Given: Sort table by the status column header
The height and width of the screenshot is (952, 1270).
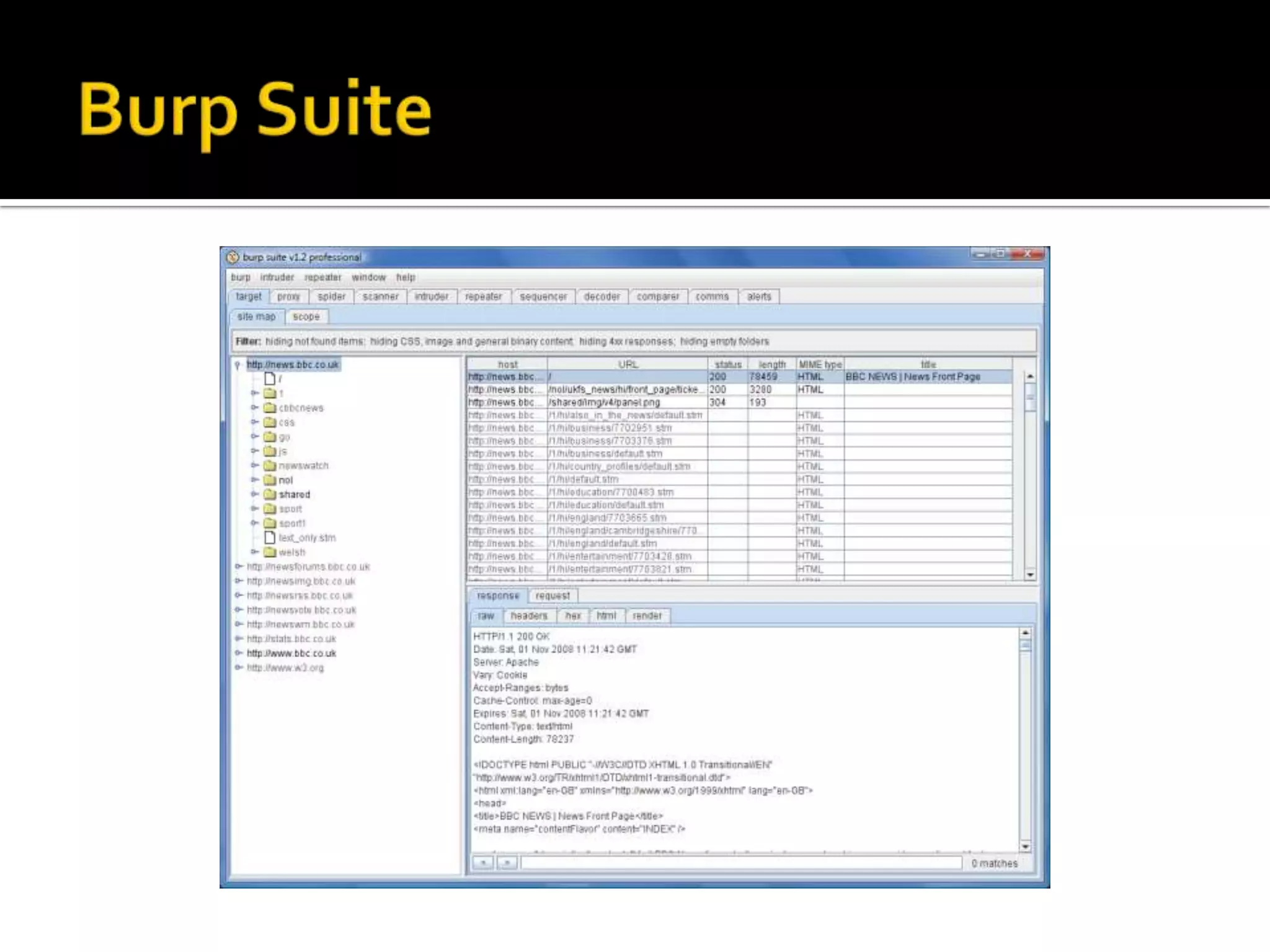Looking at the screenshot, I should [728, 364].
